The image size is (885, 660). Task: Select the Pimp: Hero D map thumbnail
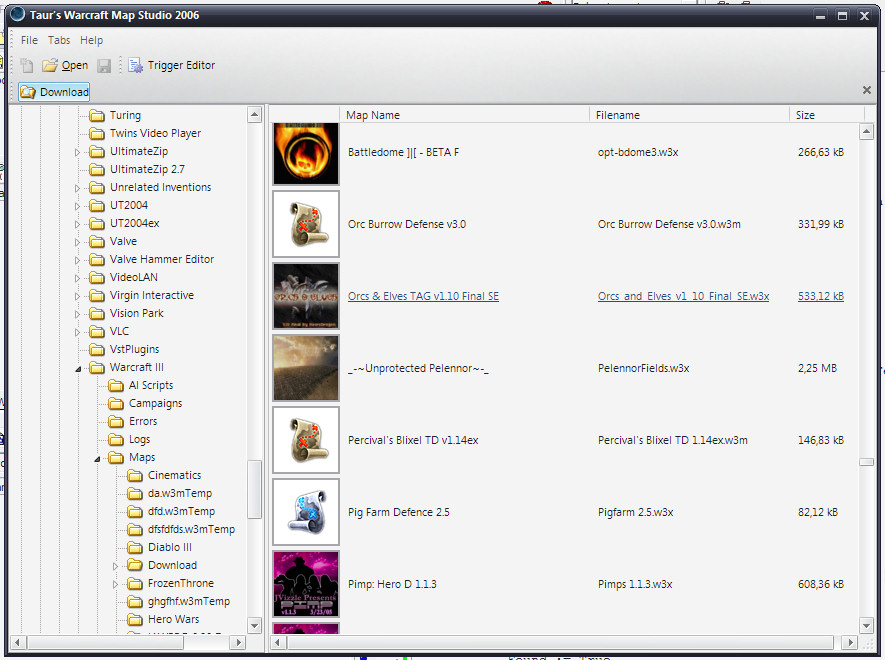pos(306,584)
